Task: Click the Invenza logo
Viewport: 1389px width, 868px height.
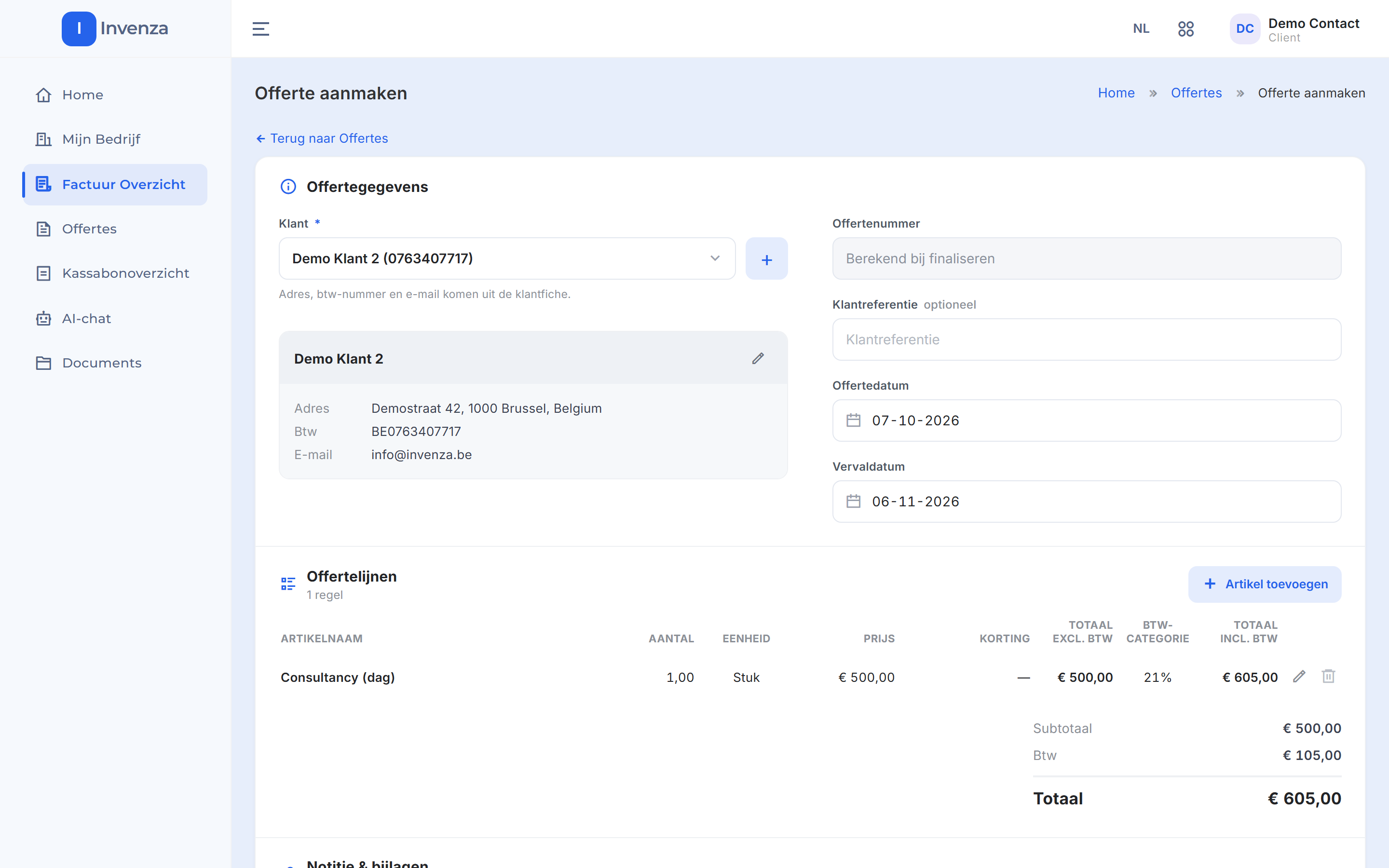Action: (x=115, y=29)
